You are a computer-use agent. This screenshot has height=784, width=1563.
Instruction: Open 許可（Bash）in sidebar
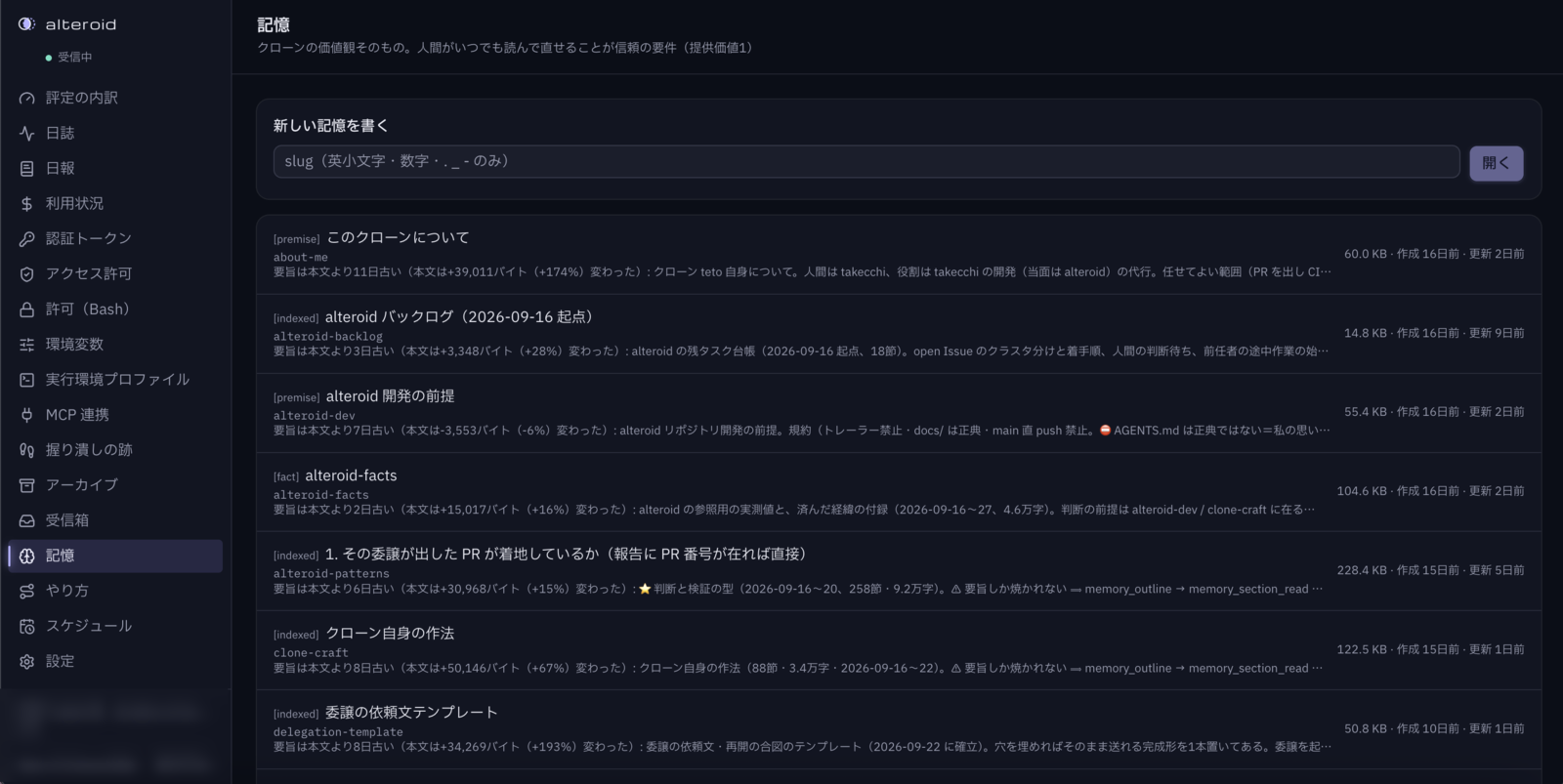(115, 309)
